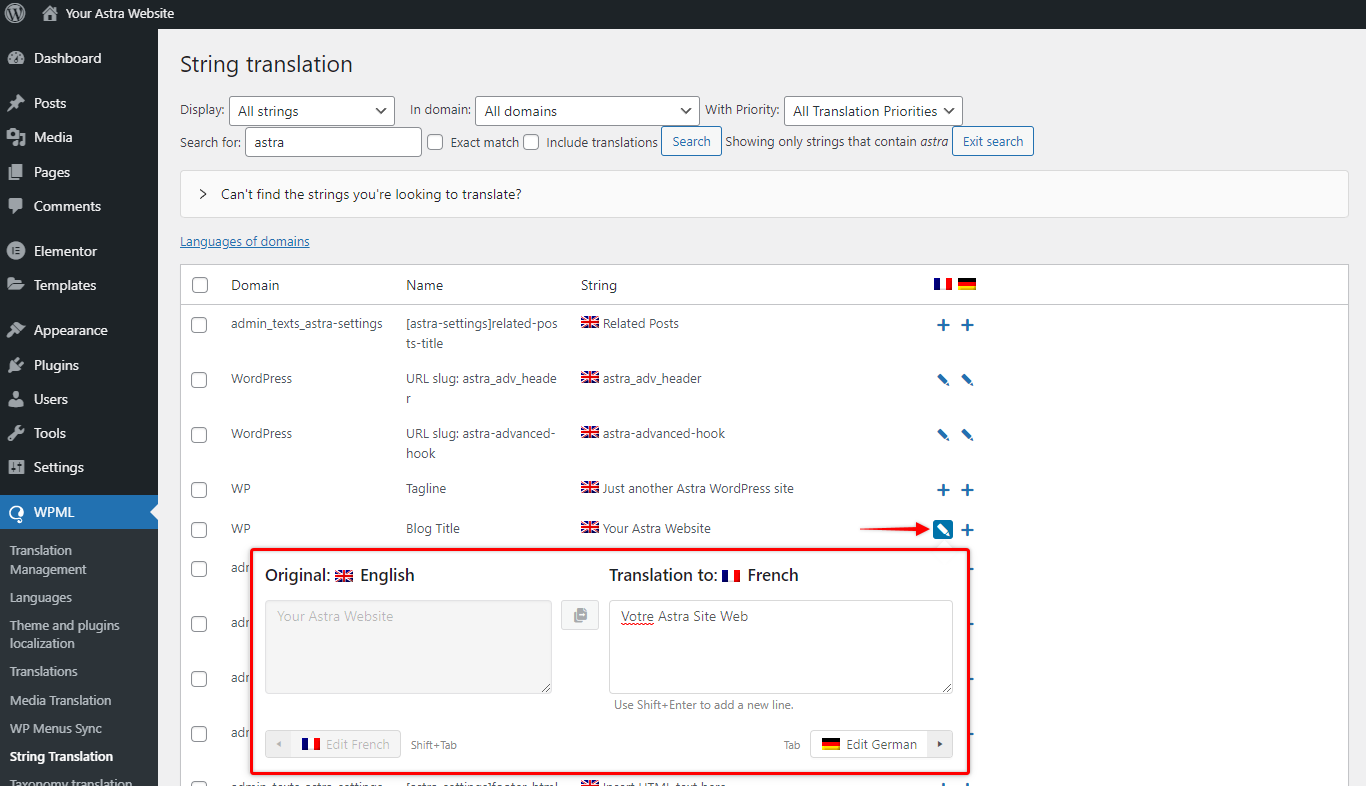Add German translation for Related Posts
The height and width of the screenshot is (786, 1366).
(x=967, y=325)
